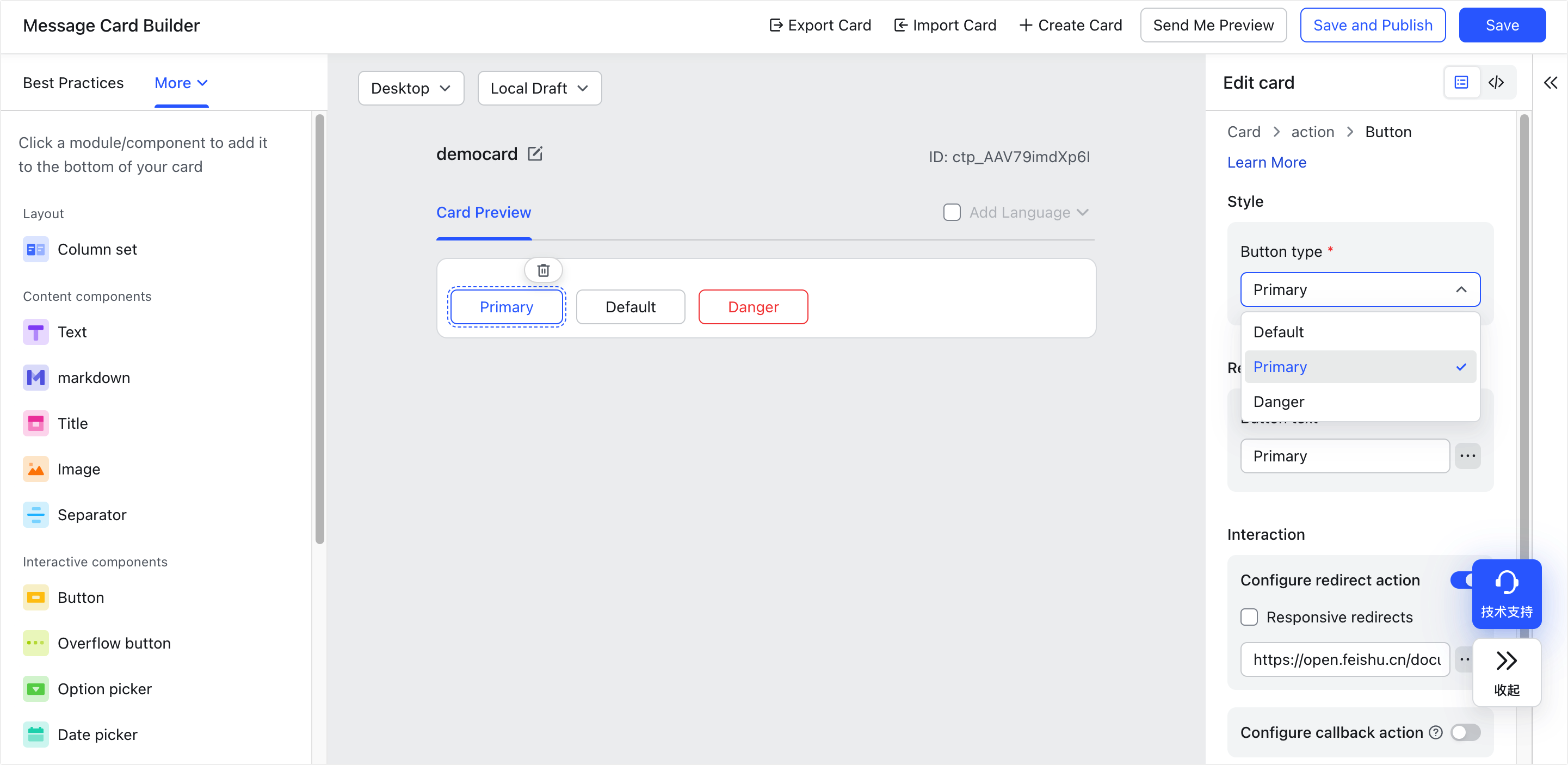
Task: Check the Add Language checkbox
Action: tap(952, 212)
